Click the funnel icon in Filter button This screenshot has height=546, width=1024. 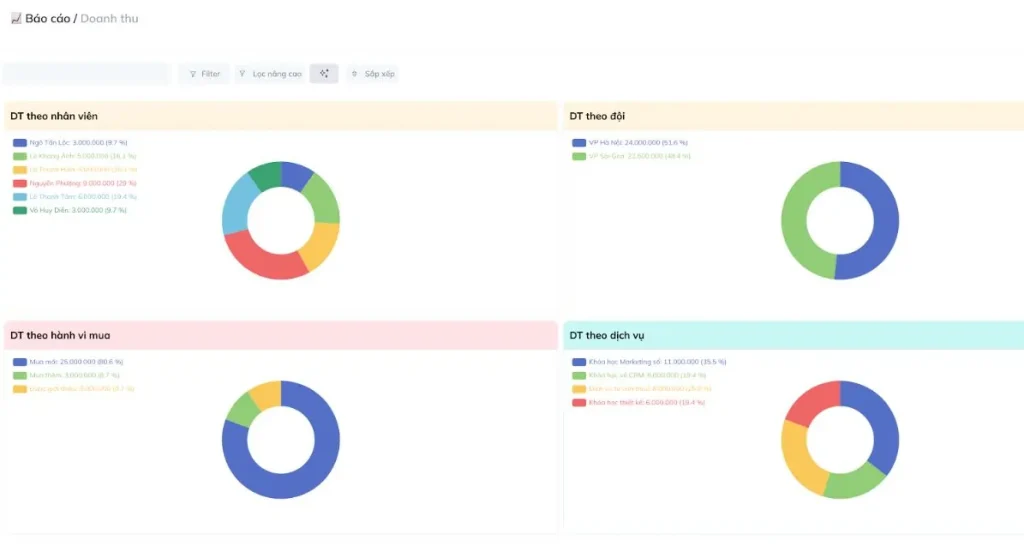pos(193,74)
